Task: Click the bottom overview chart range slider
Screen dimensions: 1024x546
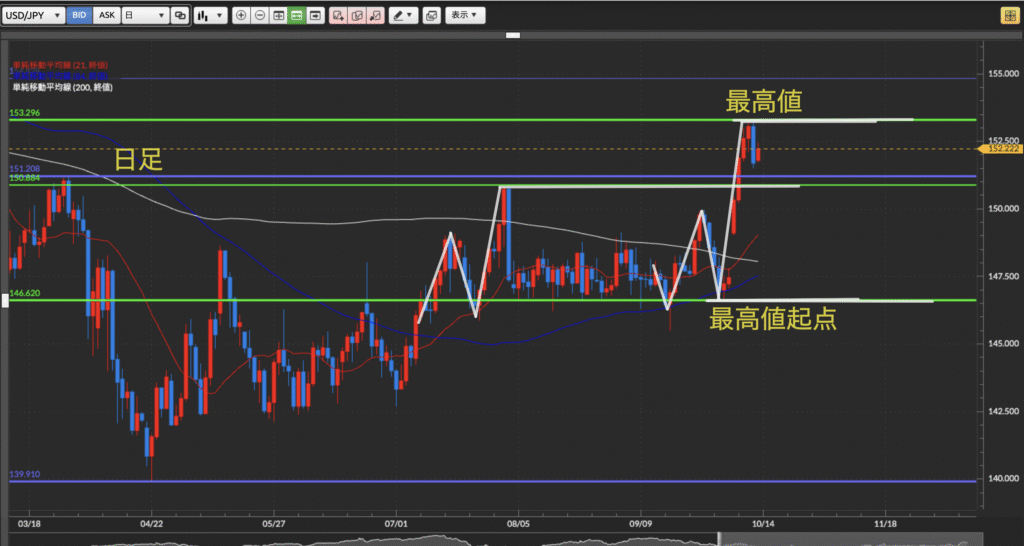Action: pos(500,540)
